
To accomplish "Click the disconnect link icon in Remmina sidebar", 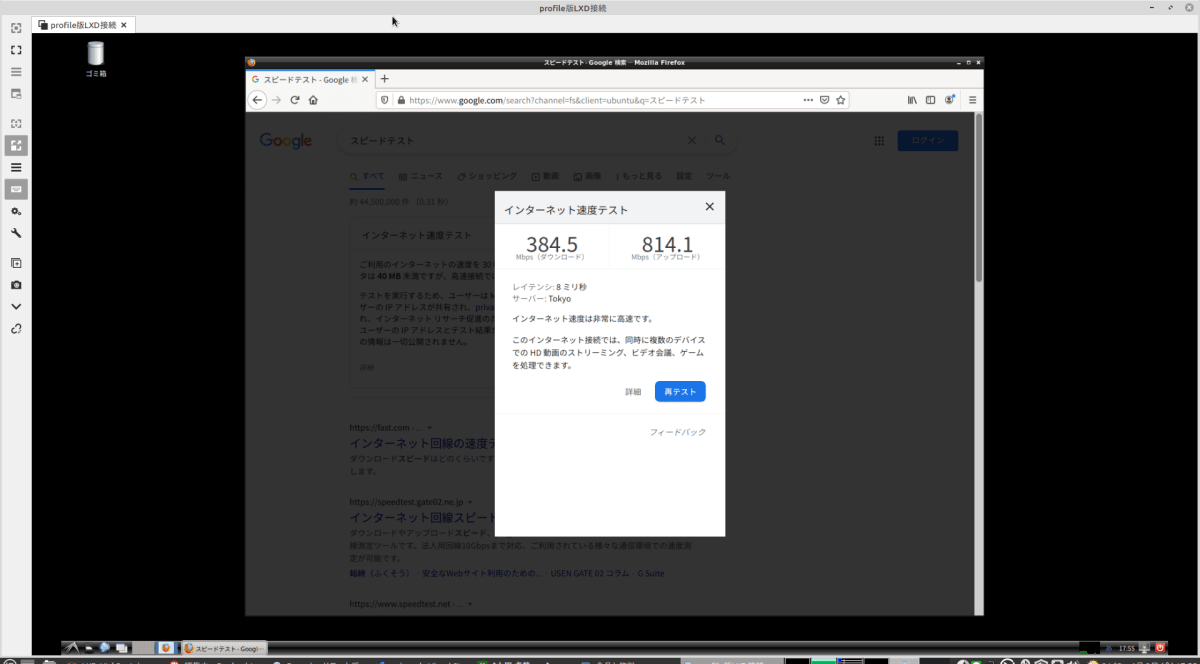I will pos(16,329).
